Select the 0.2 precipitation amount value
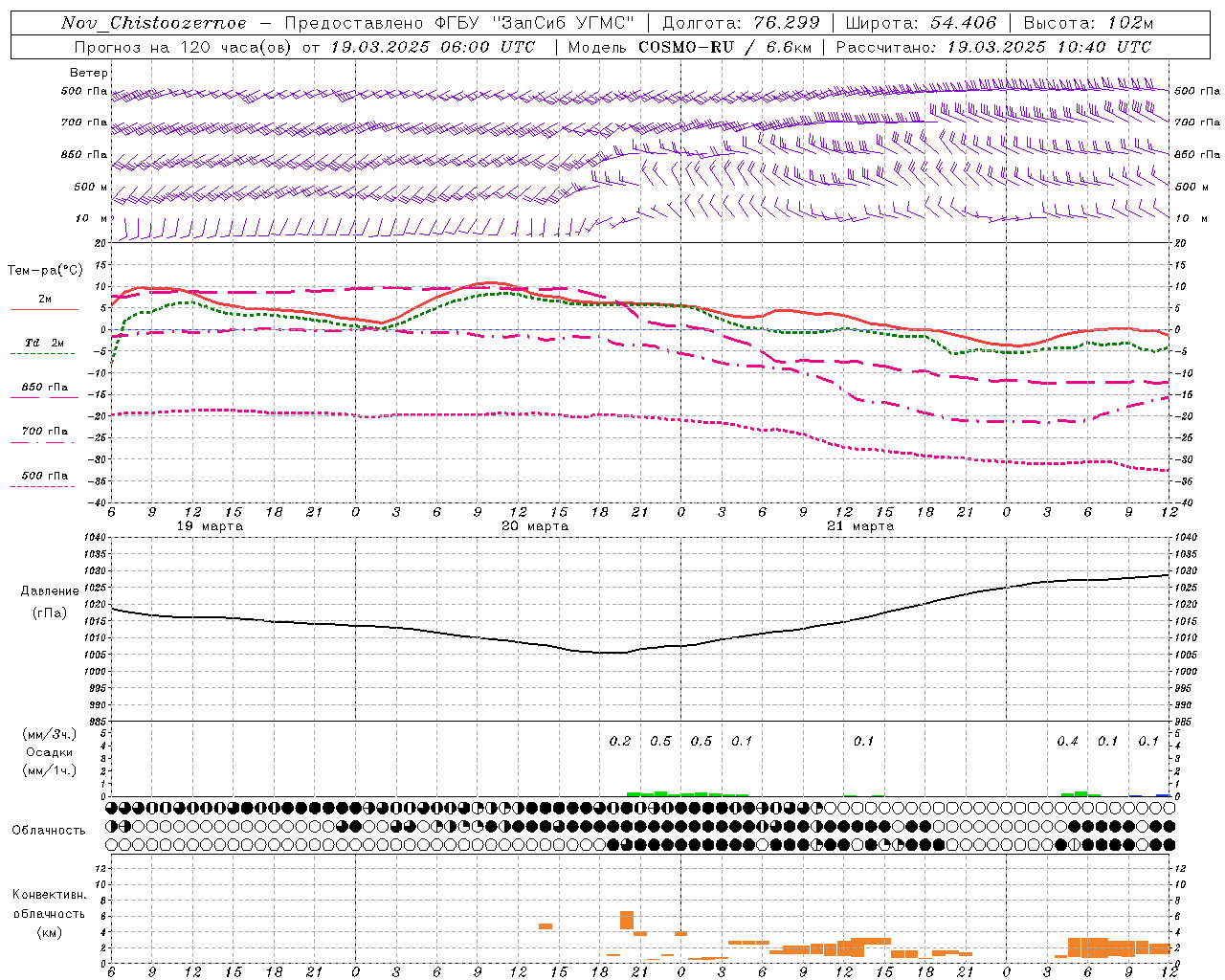This screenshot has width=1225, height=980. [620, 742]
